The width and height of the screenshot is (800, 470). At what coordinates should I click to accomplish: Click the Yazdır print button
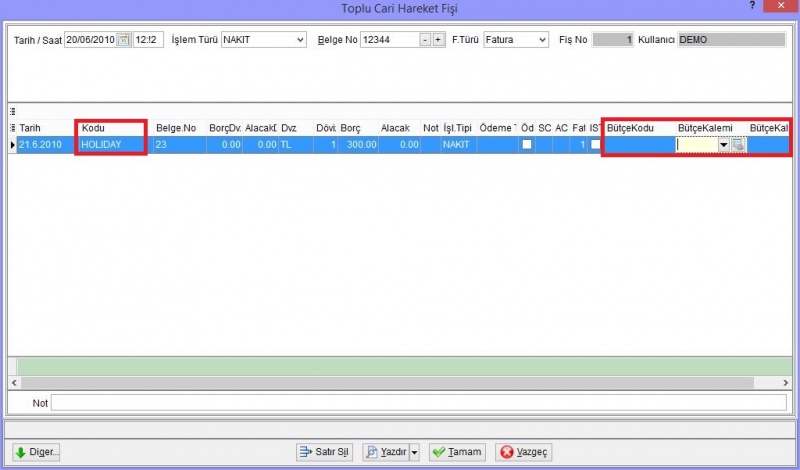(386, 452)
